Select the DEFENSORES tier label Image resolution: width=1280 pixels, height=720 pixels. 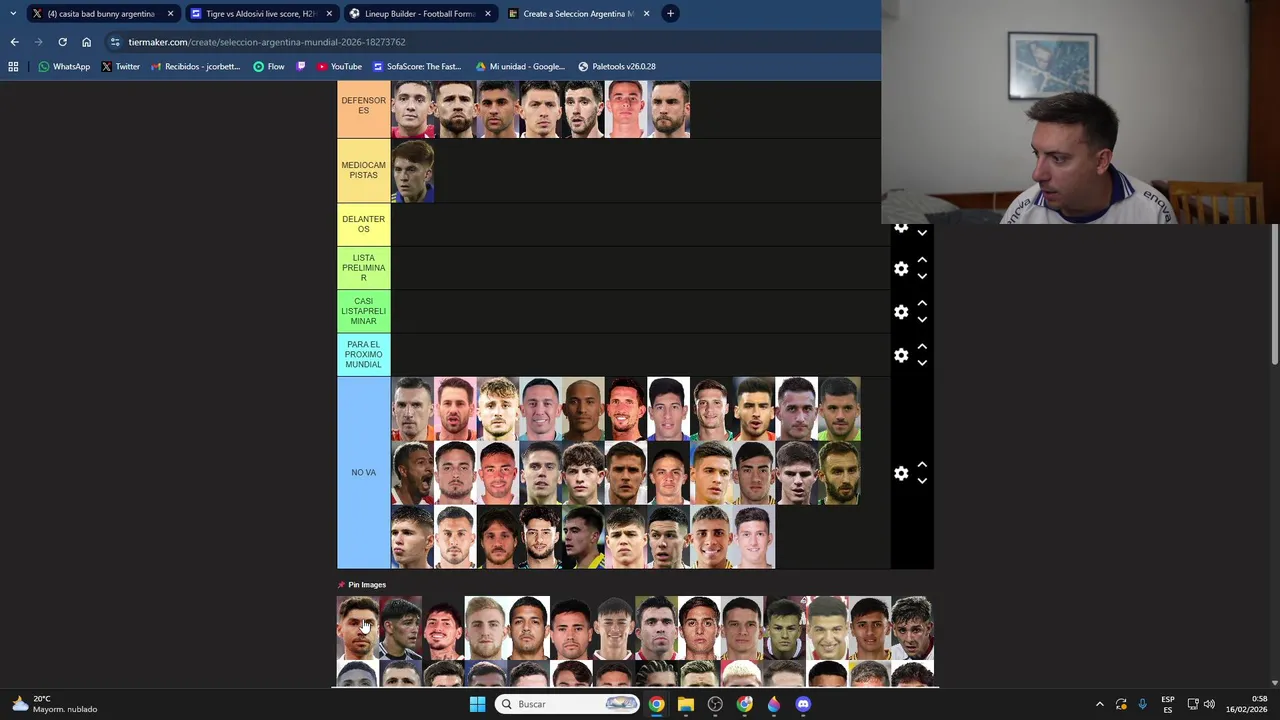tap(363, 108)
